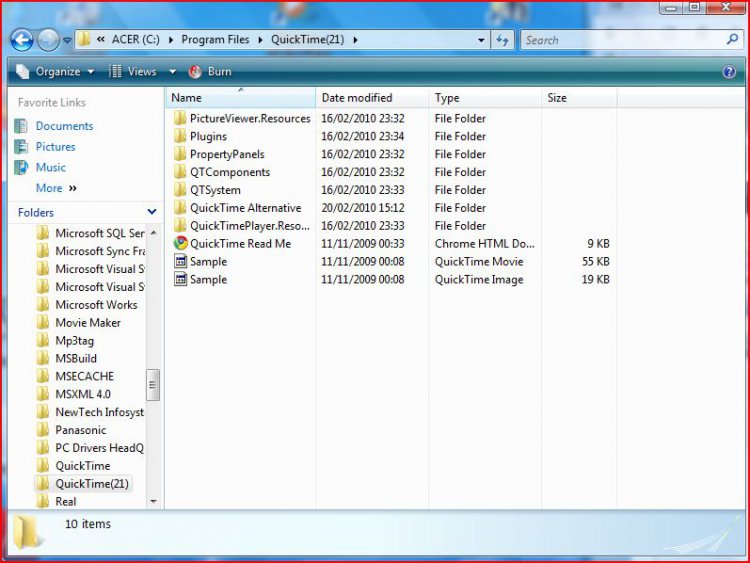Navigate to Program Files breadcrumb
The height and width of the screenshot is (563, 750).
click(215, 40)
